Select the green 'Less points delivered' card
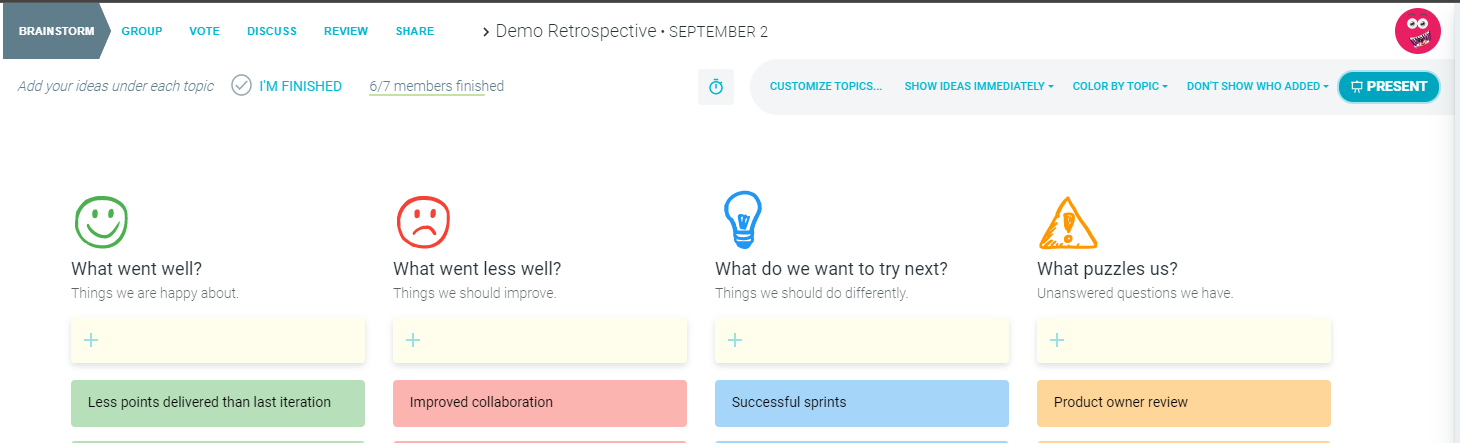 pyautogui.click(x=218, y=403)
